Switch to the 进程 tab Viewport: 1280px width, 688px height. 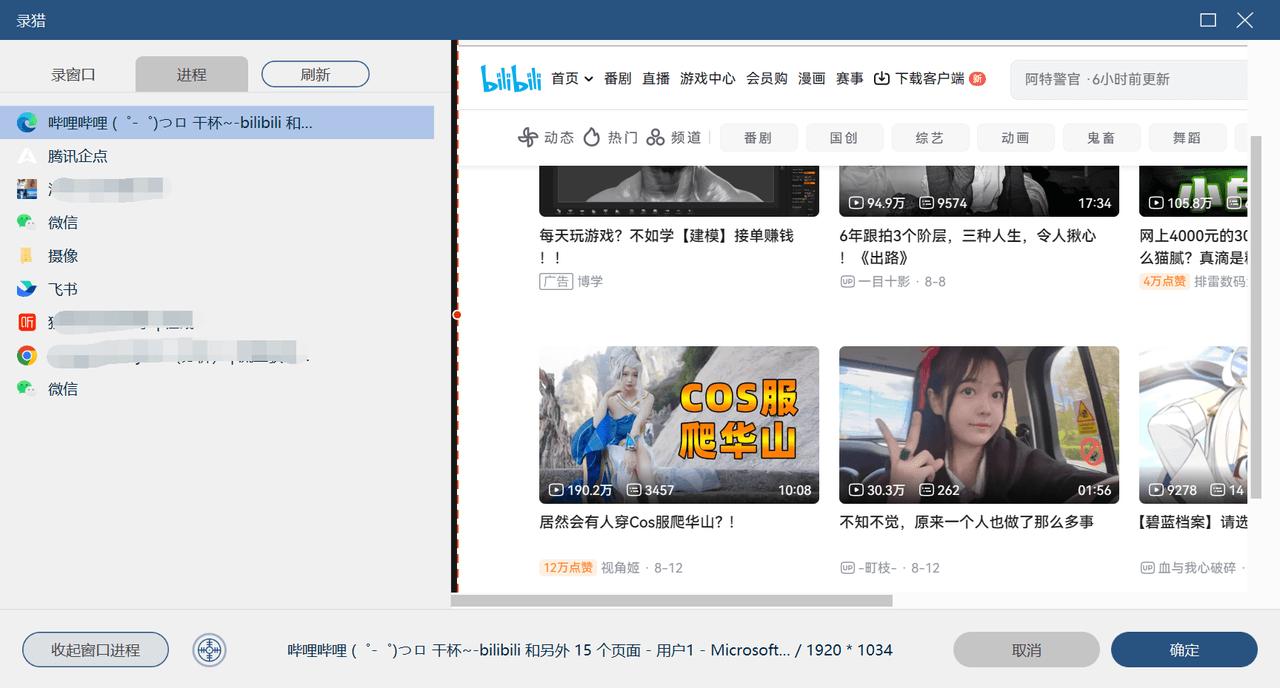(191, 74)
